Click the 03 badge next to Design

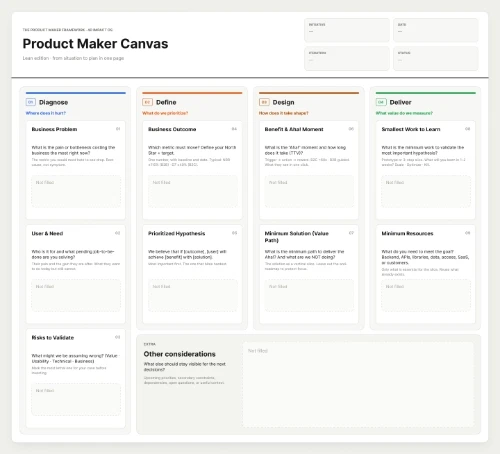(264, 102)
